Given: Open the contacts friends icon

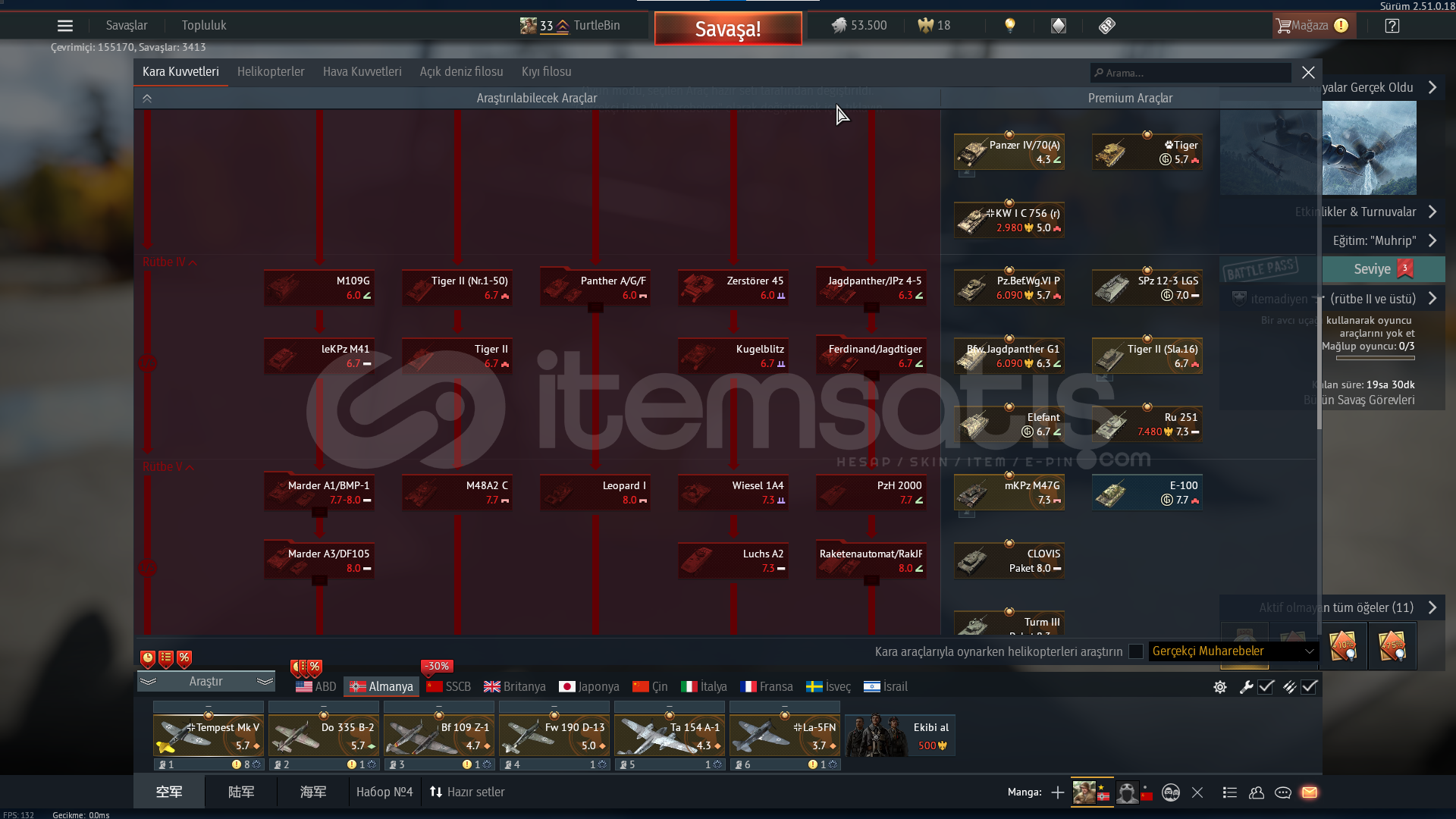Looking at the screenshot, I should (x=1257, y=792).
